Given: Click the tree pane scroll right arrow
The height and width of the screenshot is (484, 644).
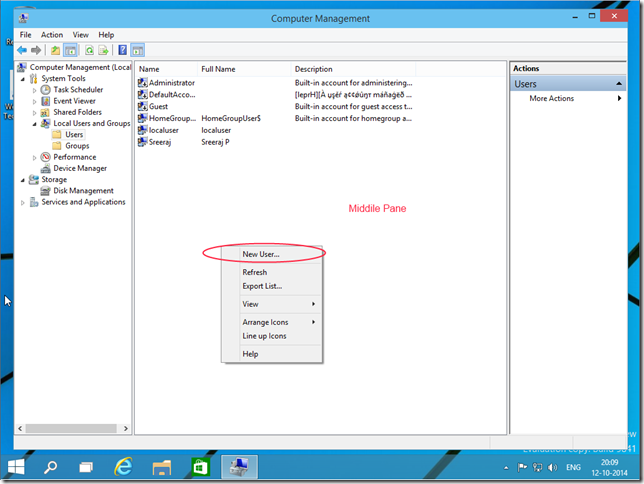Looking at the screenshot, I should pyautogui.click(x=126, y=429).
